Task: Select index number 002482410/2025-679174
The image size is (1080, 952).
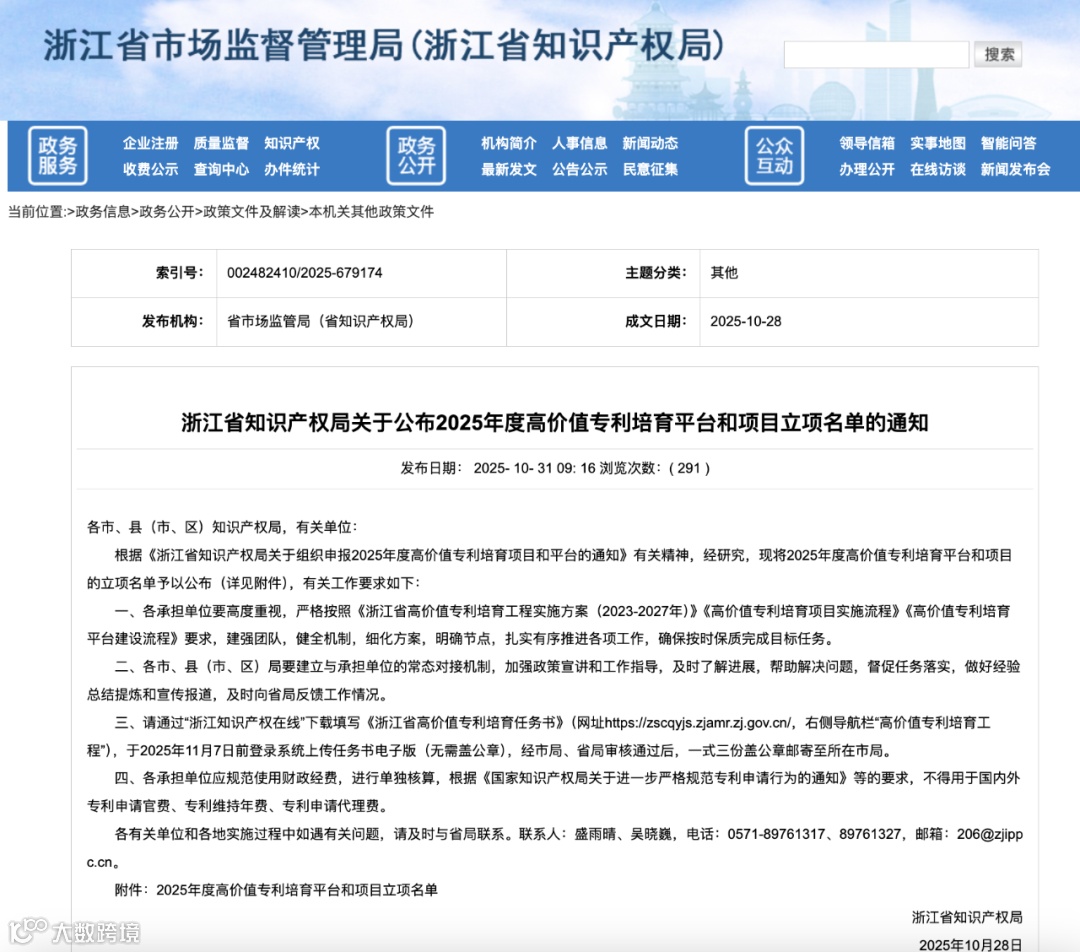Action: (304, 273)
